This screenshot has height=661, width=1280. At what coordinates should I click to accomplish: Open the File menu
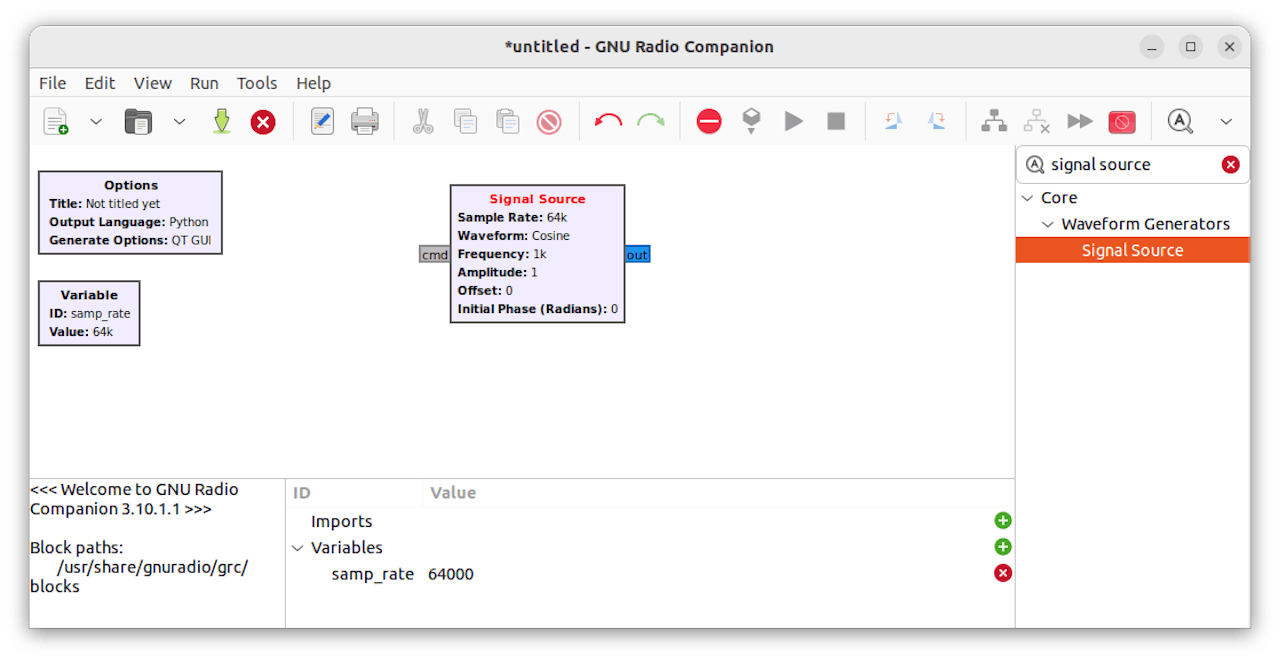pos(53,83)
